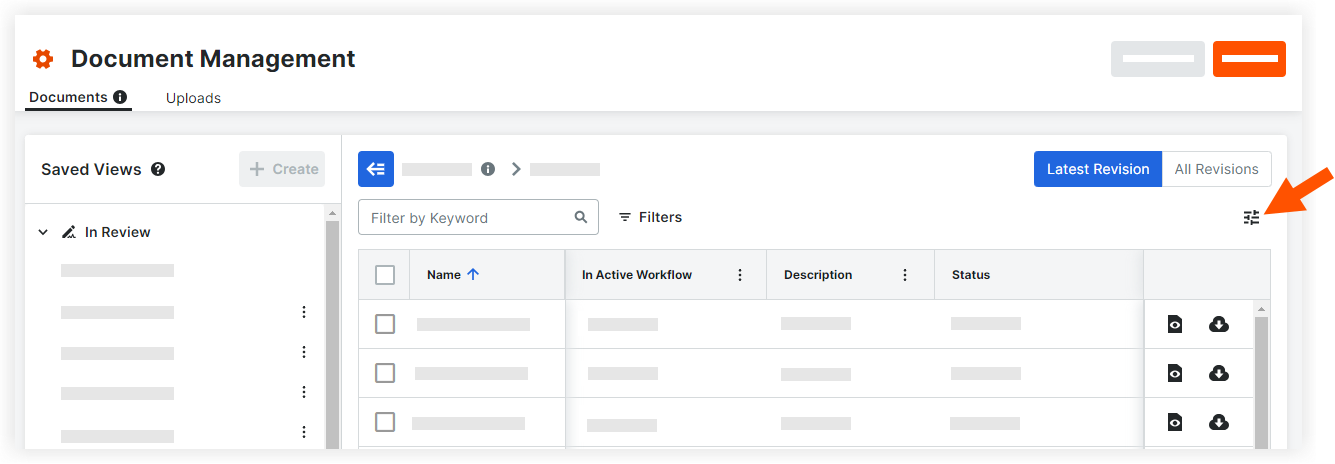Screen dimensions: 1335x464
Task: Check the first document row checkbox
Action: (385, 324)
